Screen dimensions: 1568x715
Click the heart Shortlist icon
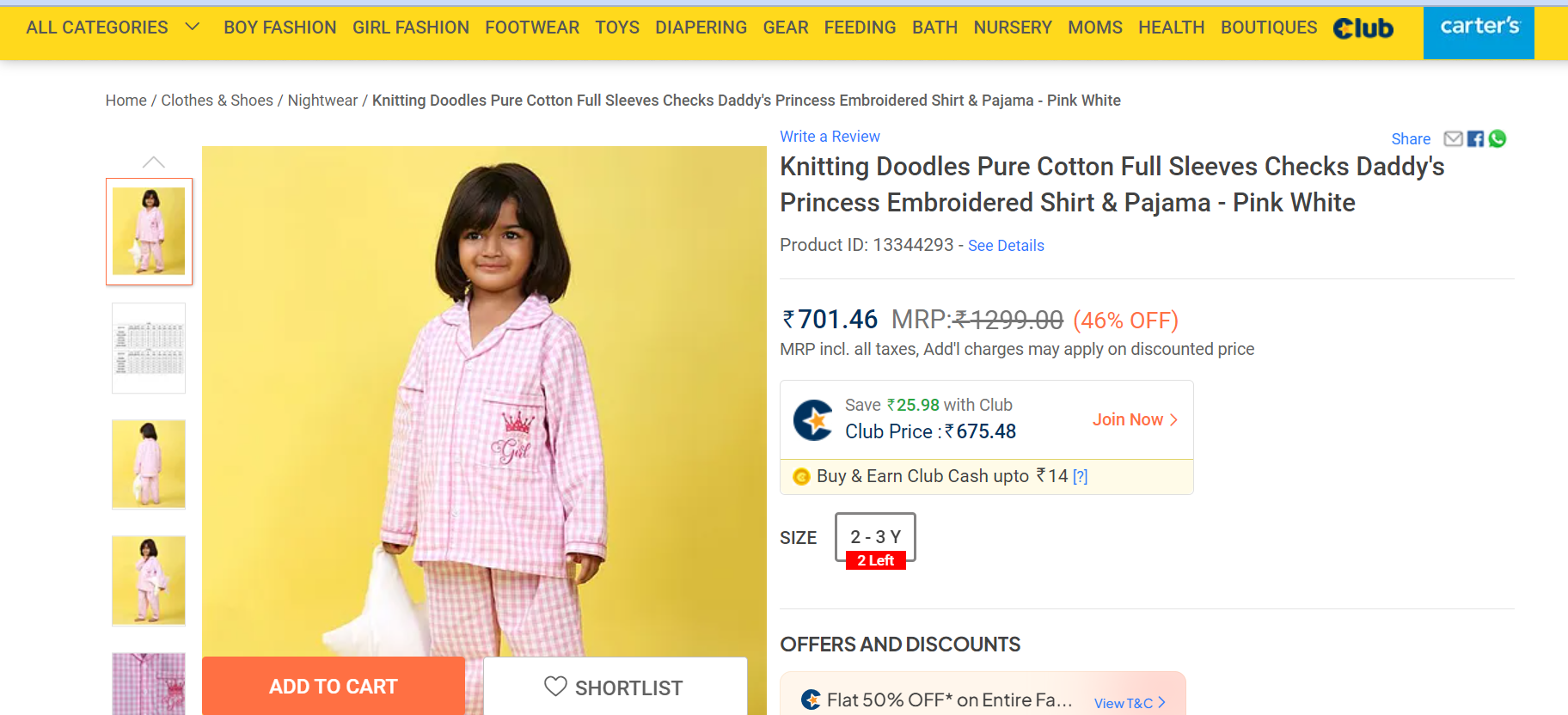pos(555,687)
